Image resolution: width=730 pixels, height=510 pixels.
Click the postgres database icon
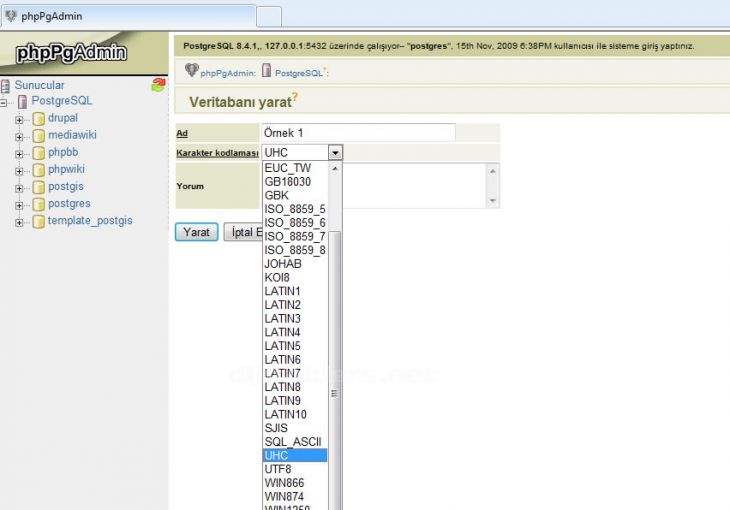(x=39, y=204)
